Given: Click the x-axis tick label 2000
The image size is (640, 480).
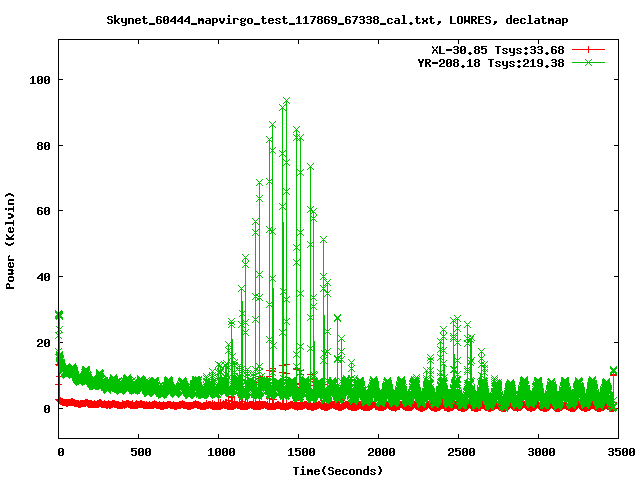Looking at the screenshot, I should click(381, 452).
